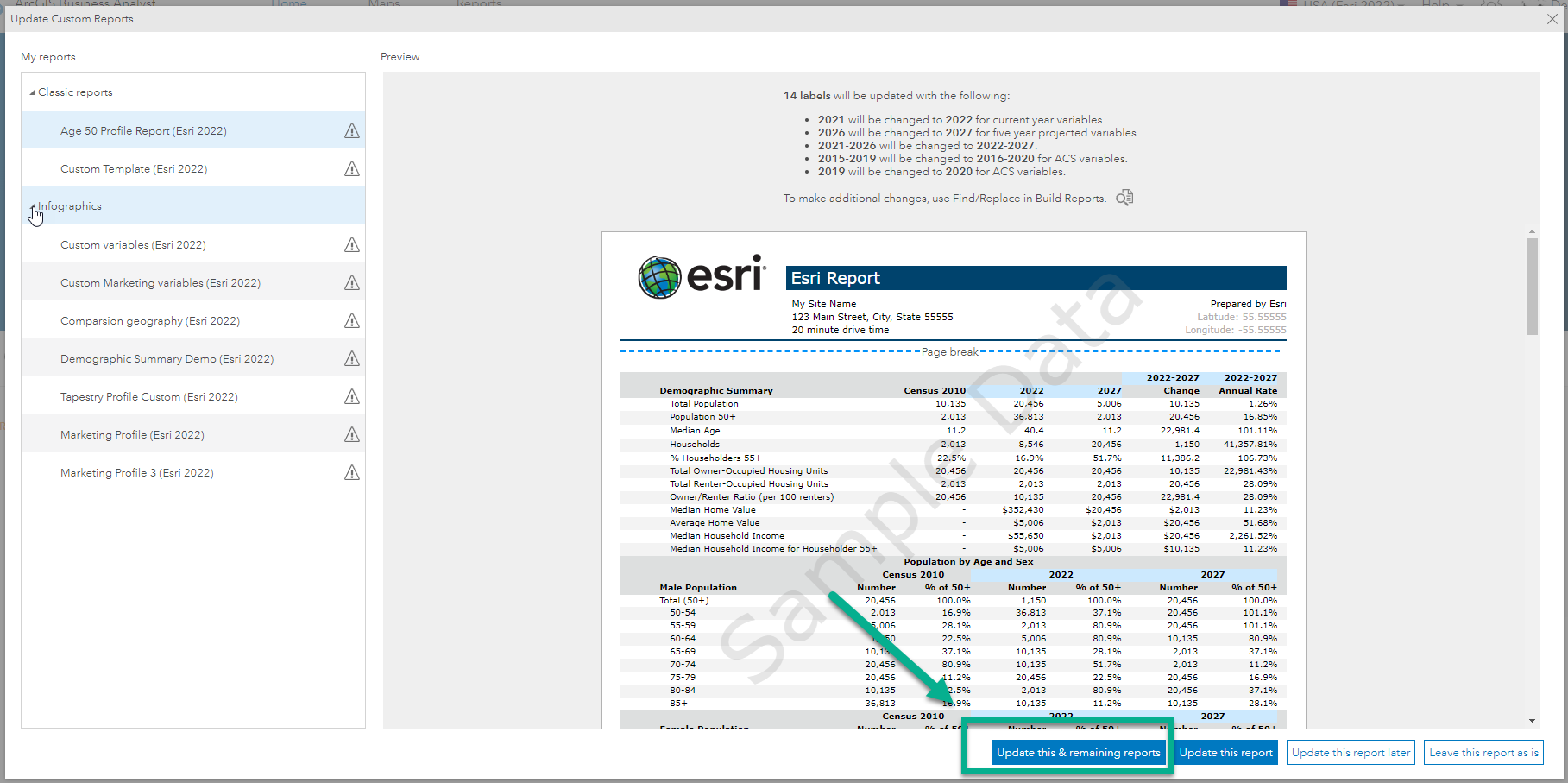
Task: Select Demographic Summary Demo (Esri 2022)
Action: pyautogui.click(x=193, y=359)
